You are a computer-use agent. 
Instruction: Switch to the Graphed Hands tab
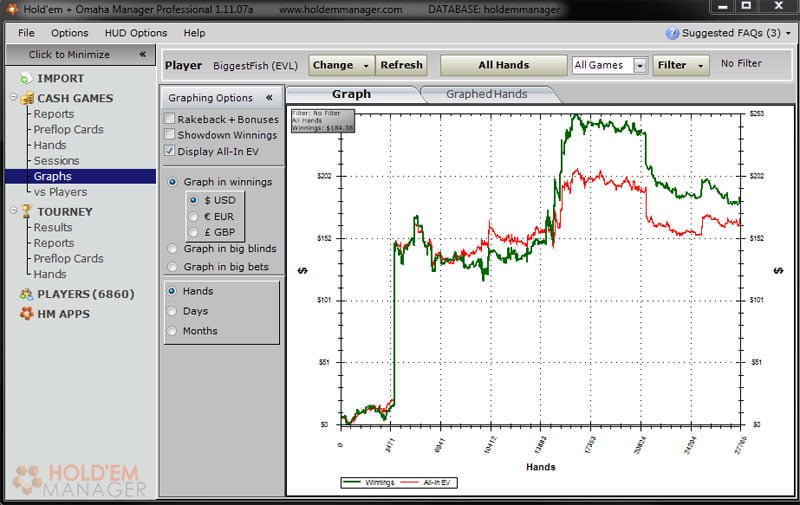tap(487, 94)
